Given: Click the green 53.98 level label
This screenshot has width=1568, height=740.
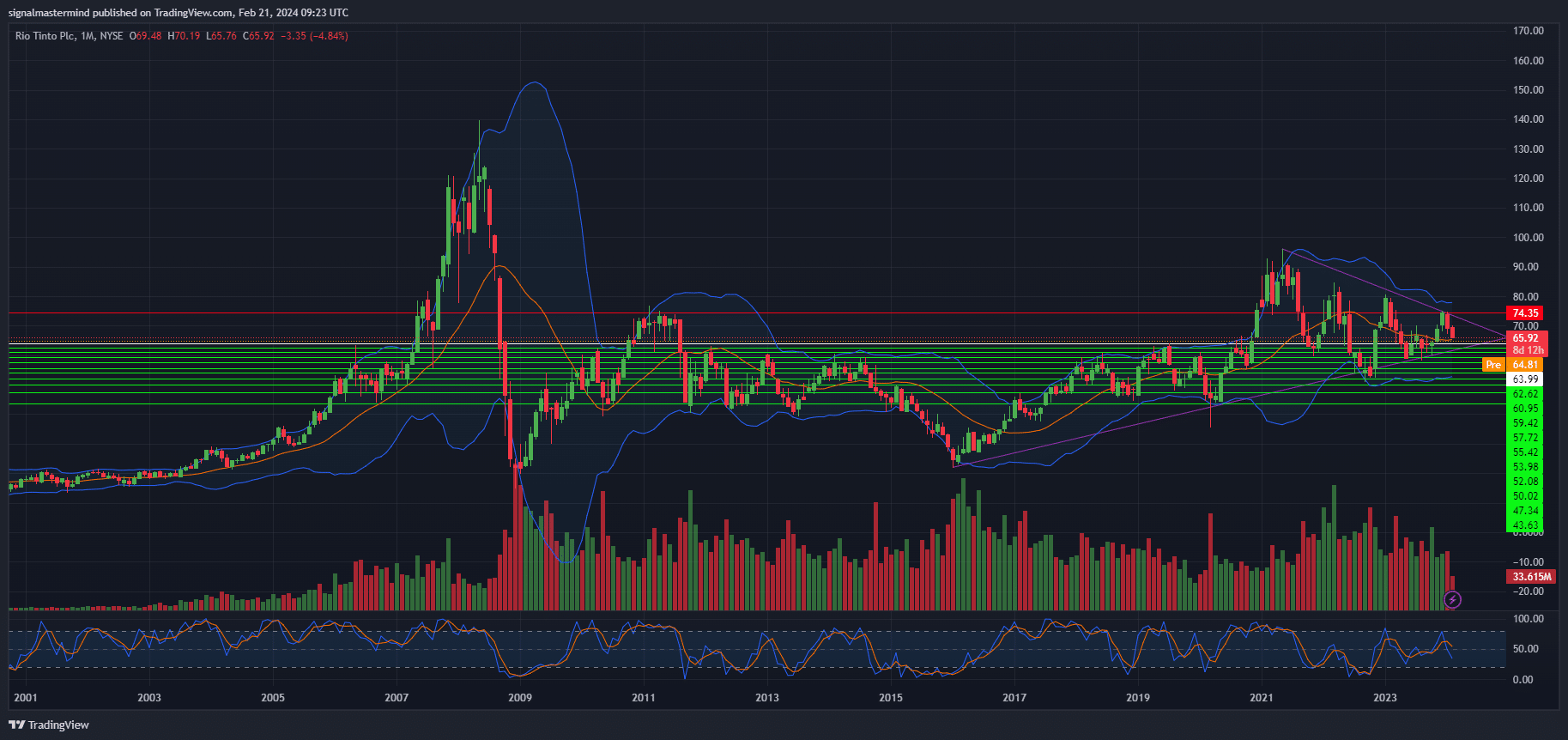Looking at the screenshot, I should (x=1525, y=467).
